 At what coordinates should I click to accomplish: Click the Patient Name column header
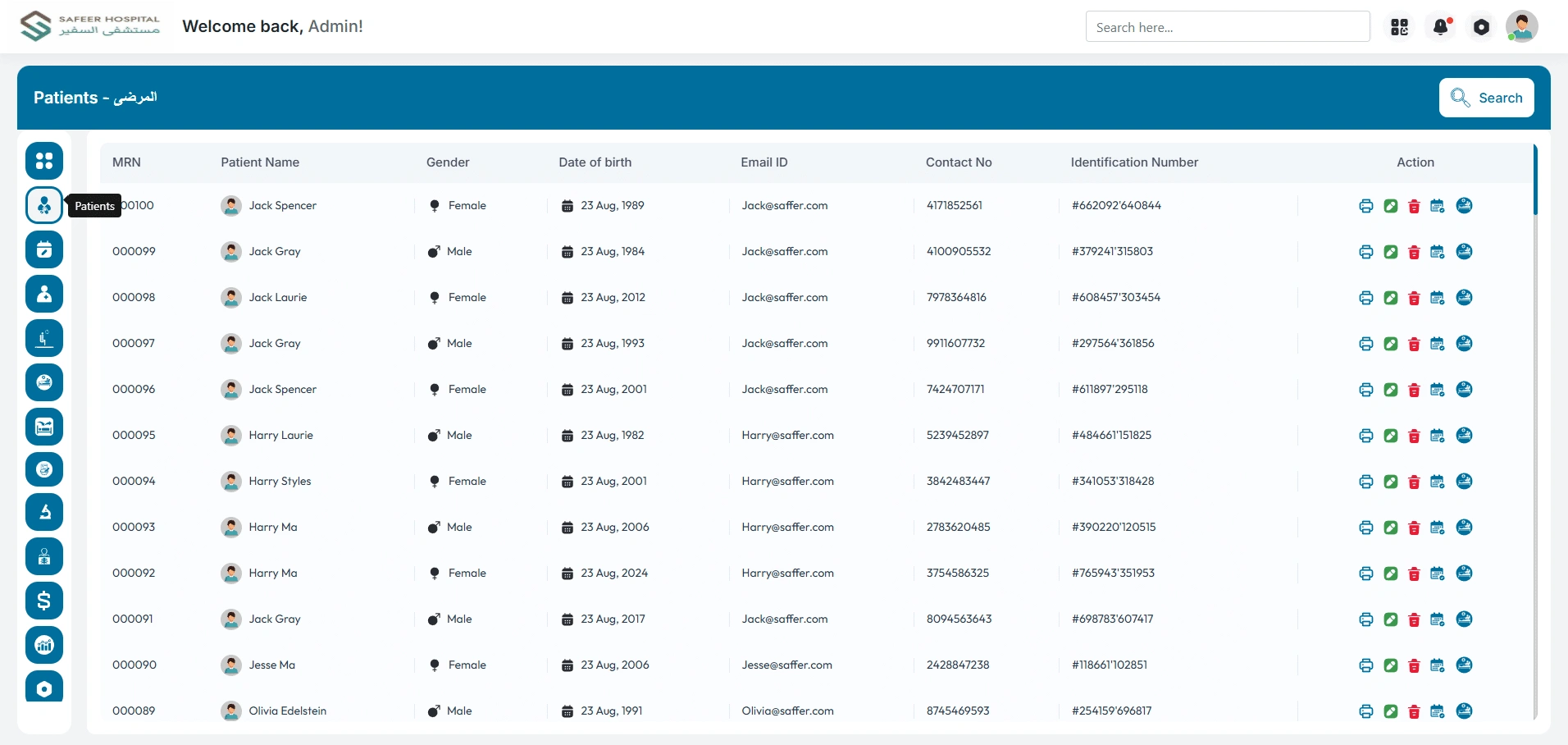(x=260, y=162)
